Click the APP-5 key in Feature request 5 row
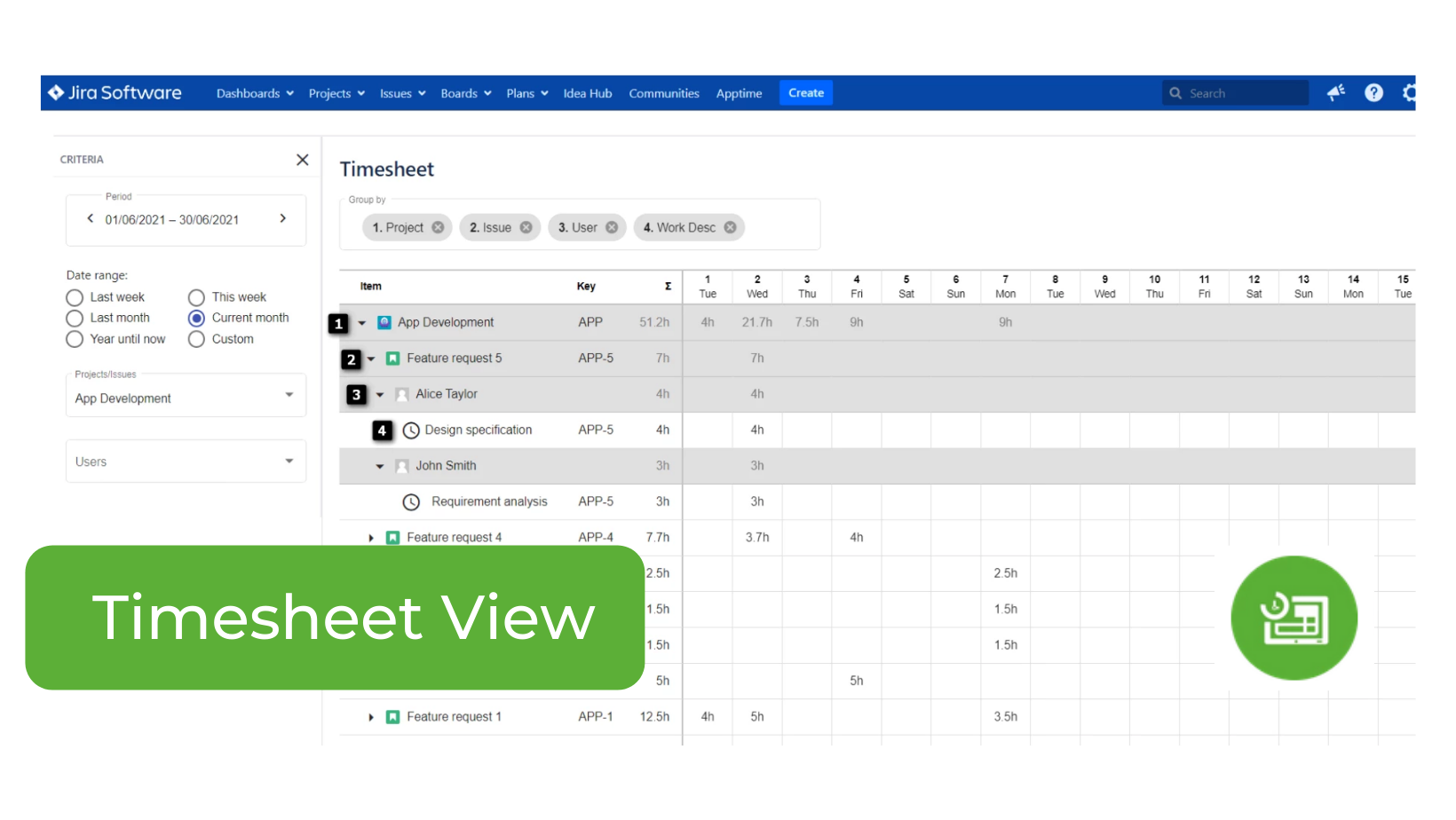 (596, 358)
